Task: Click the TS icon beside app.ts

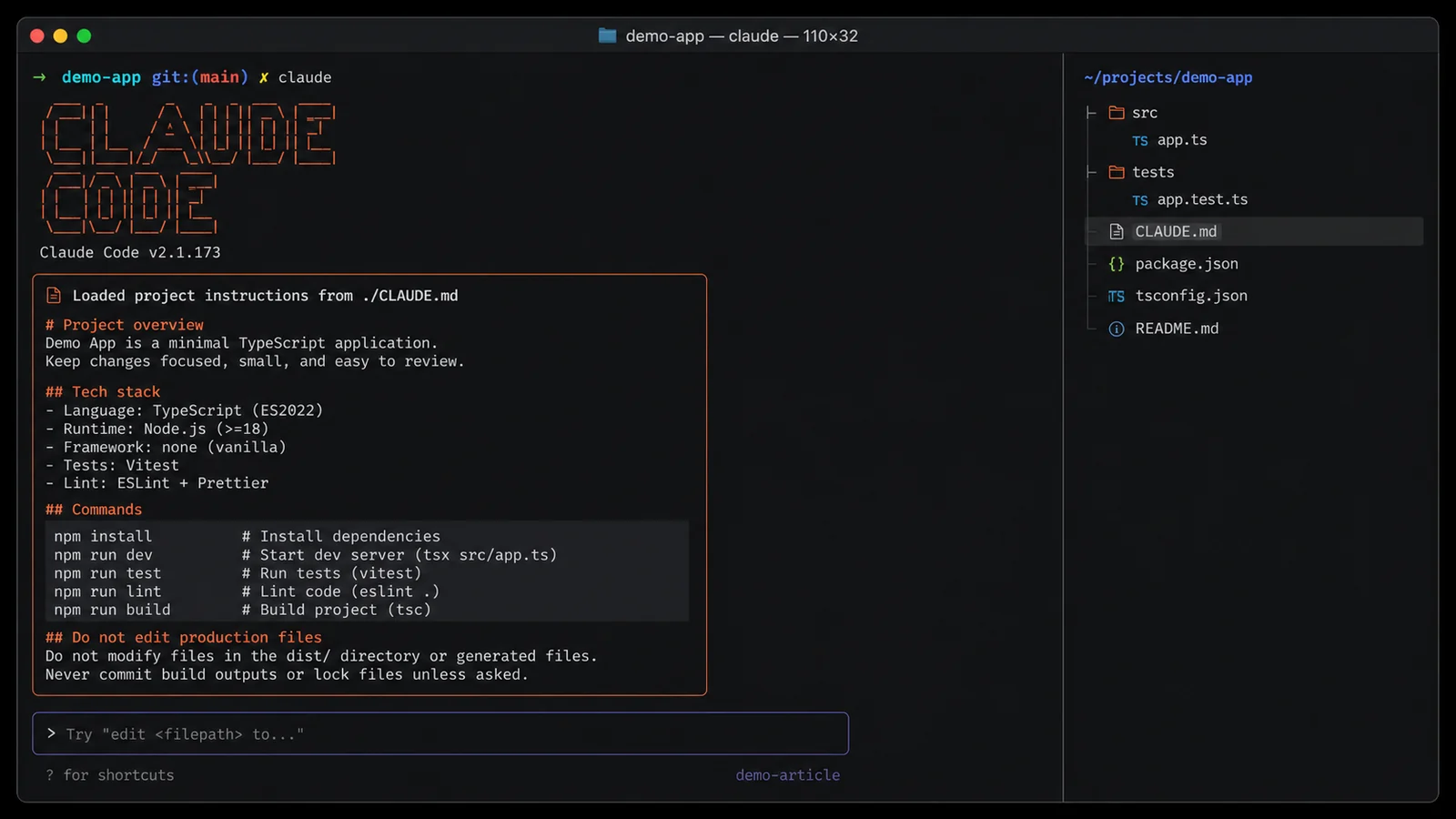Action: point(1140,141)
